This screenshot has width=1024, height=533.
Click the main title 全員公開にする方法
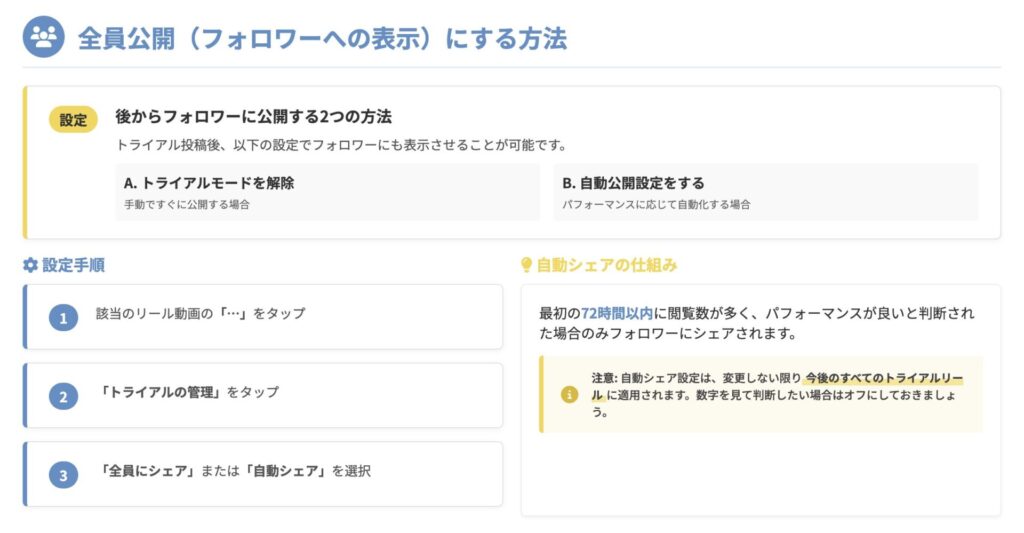[322, 39]
